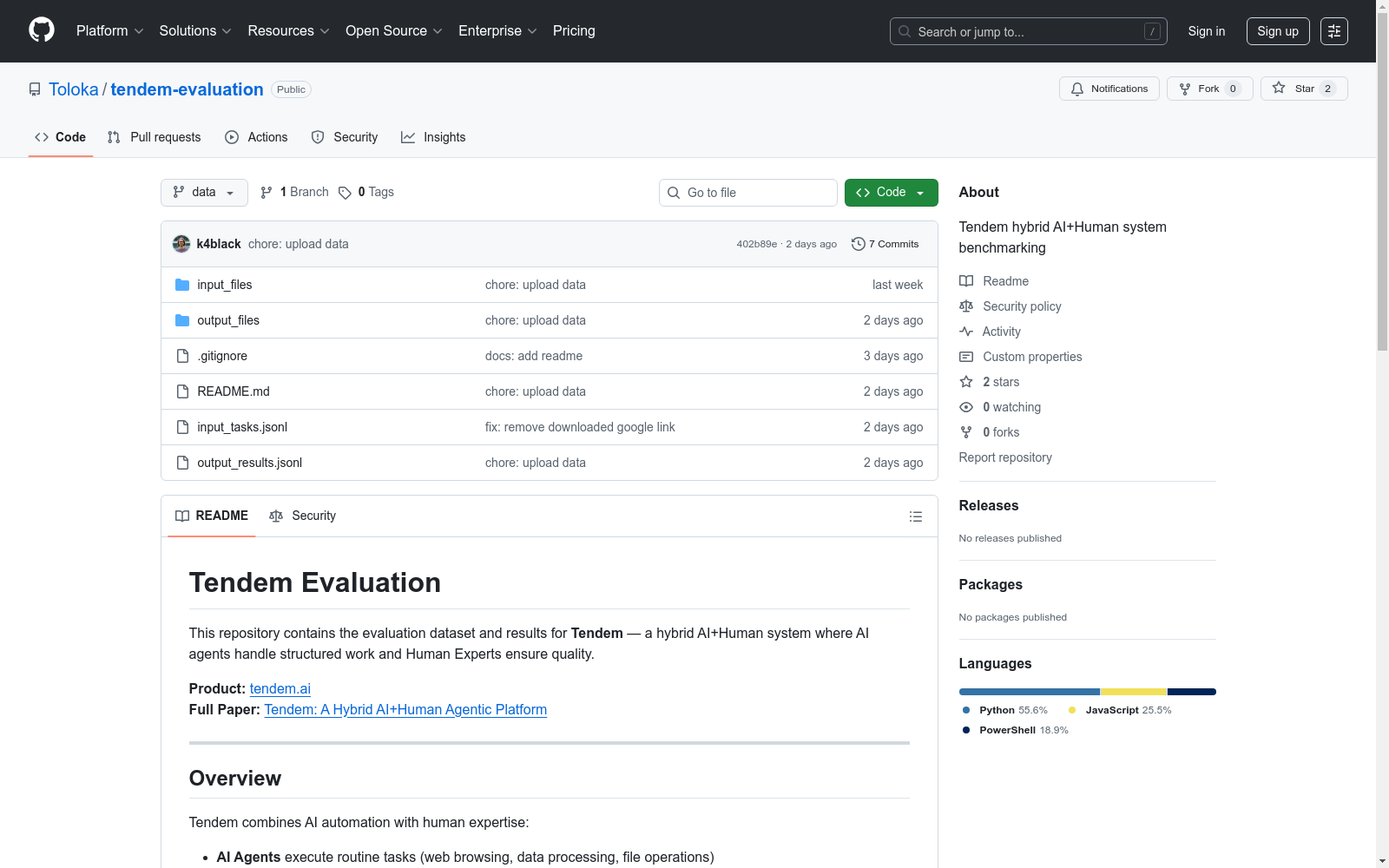
Task: Click the scale icon next to Security policy
Action: pyautogui.click(x=966, y=306)
